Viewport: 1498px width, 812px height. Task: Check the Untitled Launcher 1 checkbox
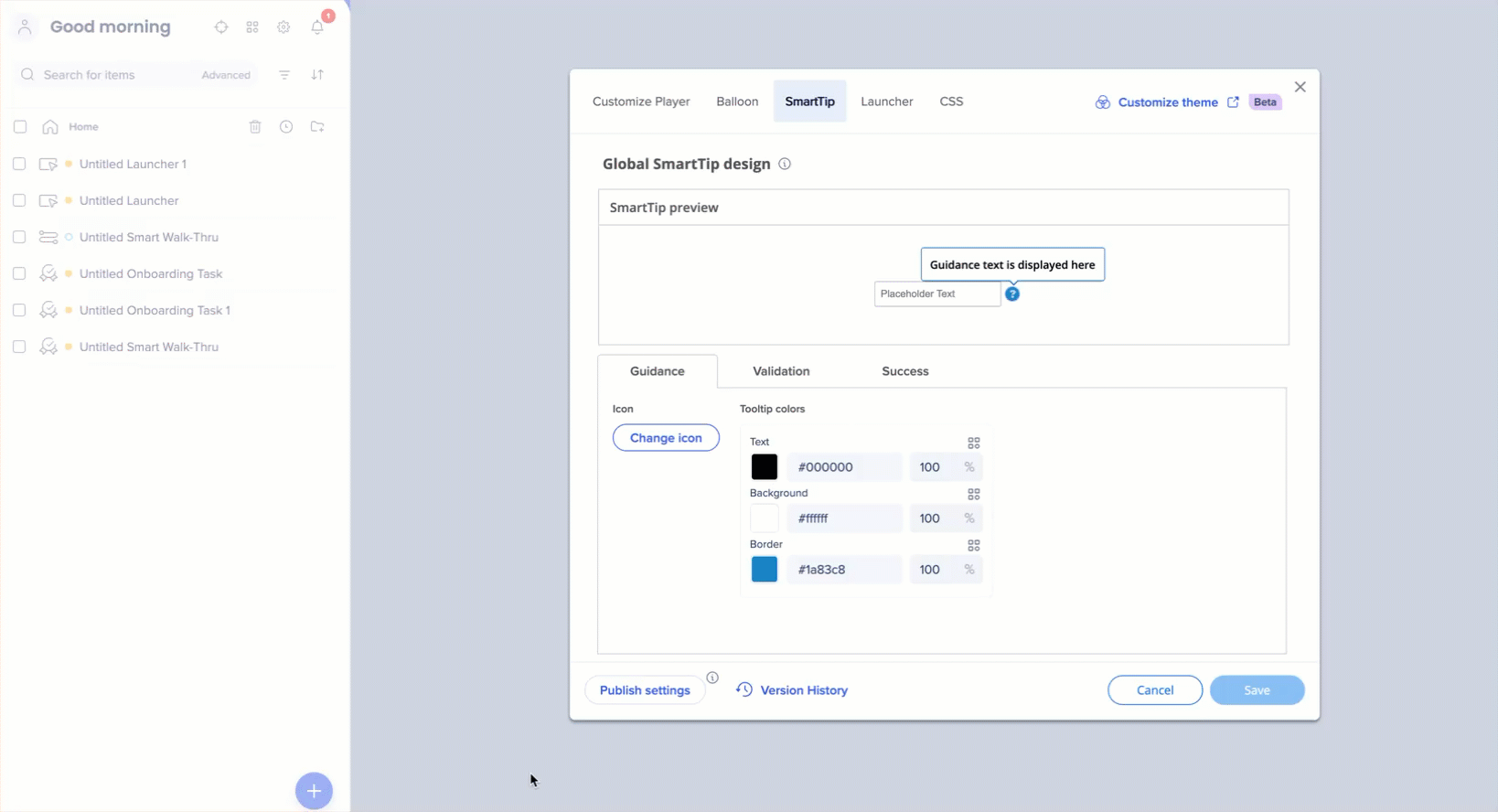point(19,164)
